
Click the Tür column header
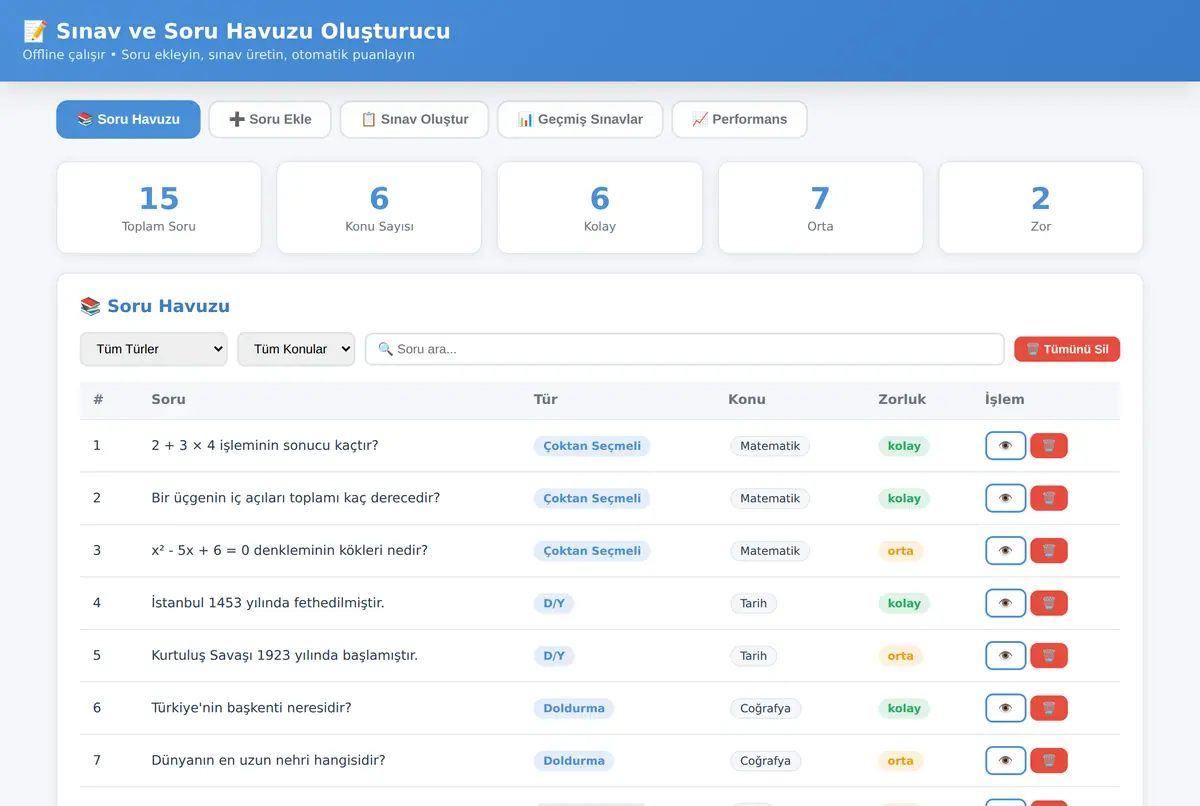545,399
